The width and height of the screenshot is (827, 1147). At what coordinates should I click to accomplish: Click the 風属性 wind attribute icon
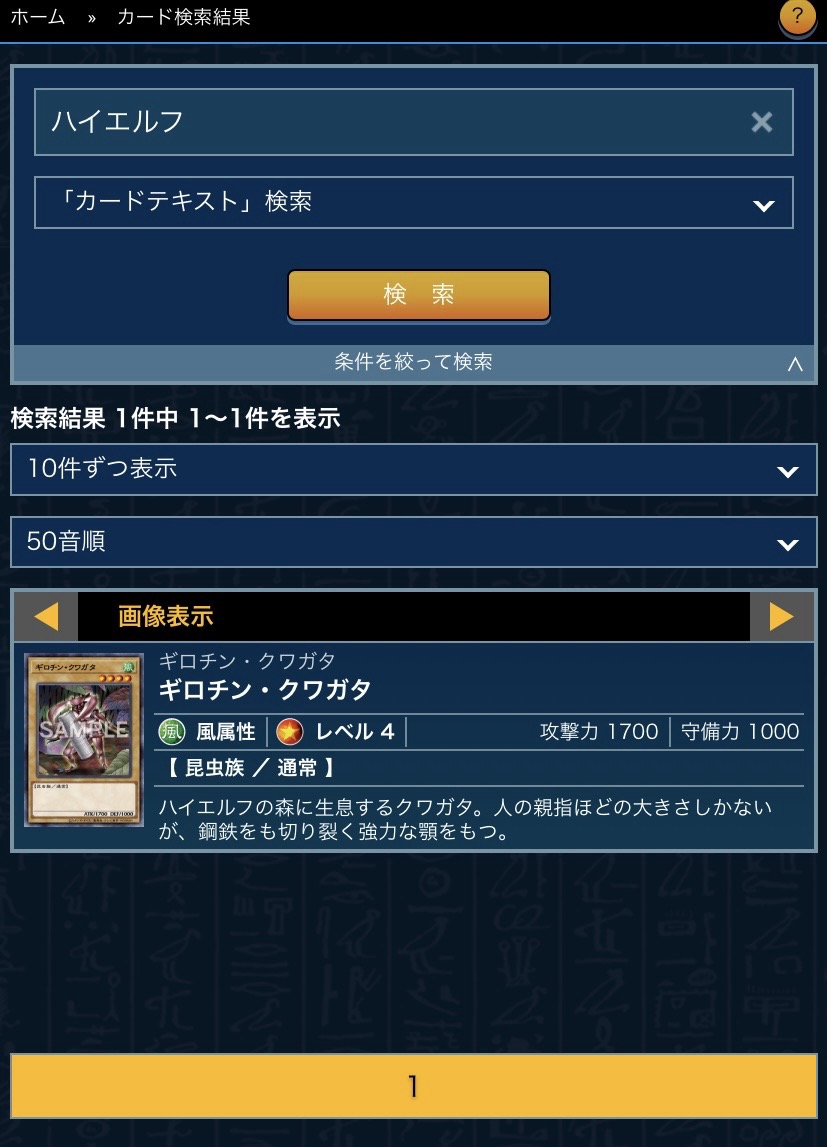coord(172,731)
